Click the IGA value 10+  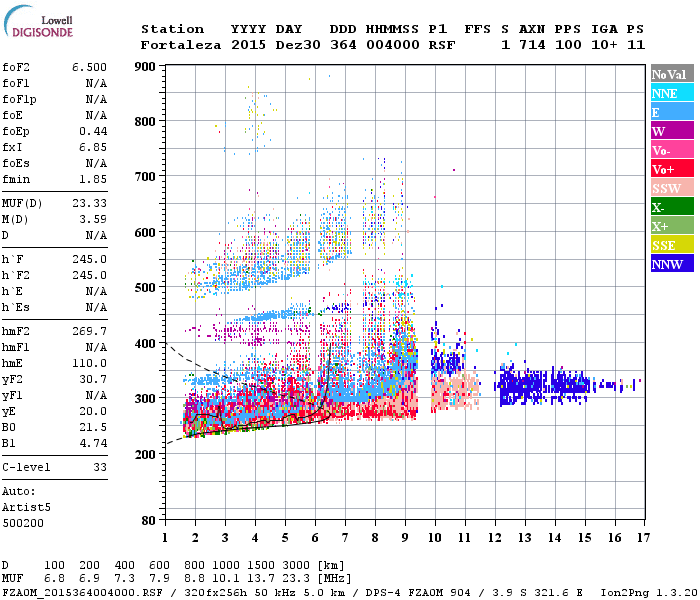tap(604, 45)
